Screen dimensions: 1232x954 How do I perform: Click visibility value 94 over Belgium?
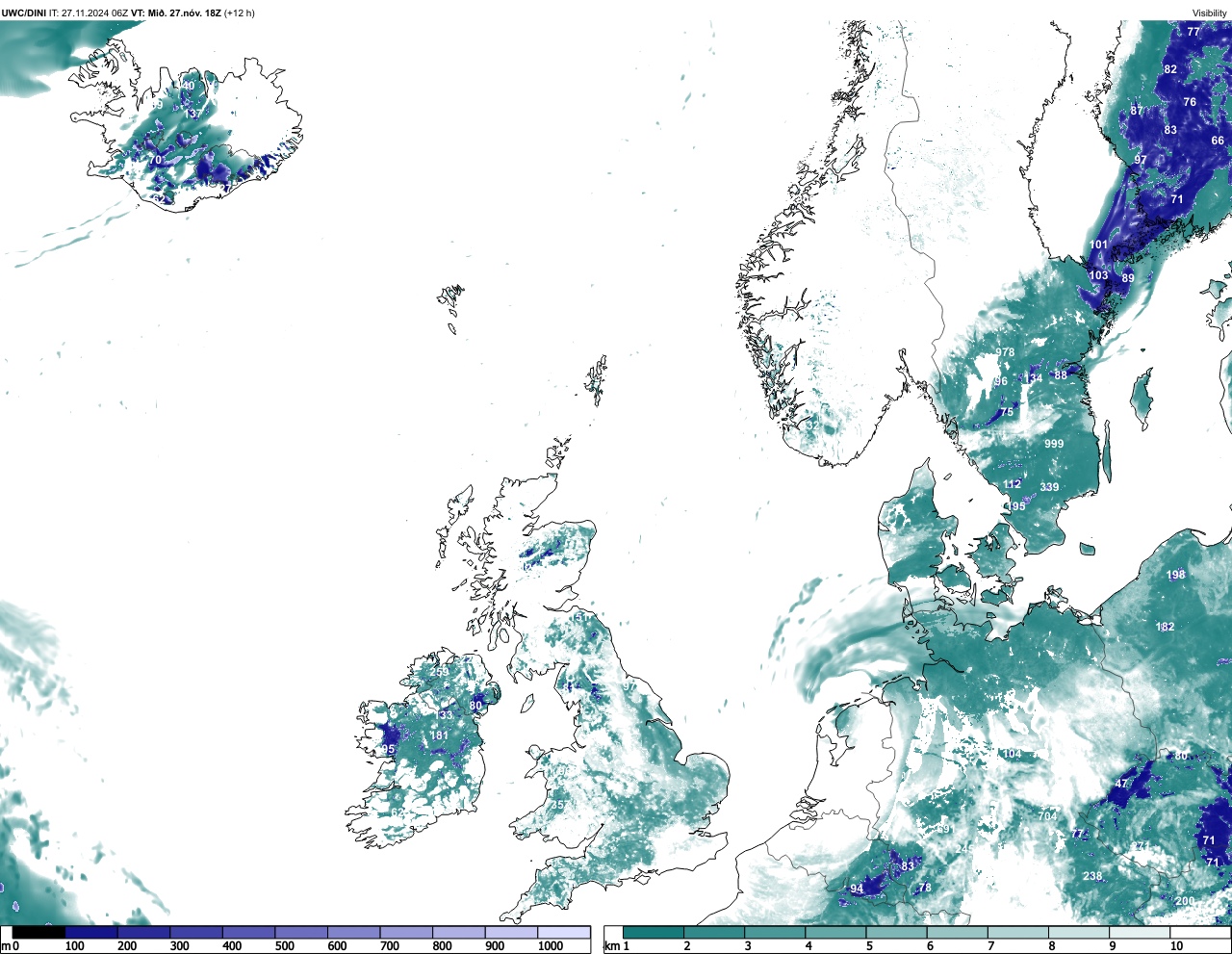pyautogui.click(x=857, y=889)
